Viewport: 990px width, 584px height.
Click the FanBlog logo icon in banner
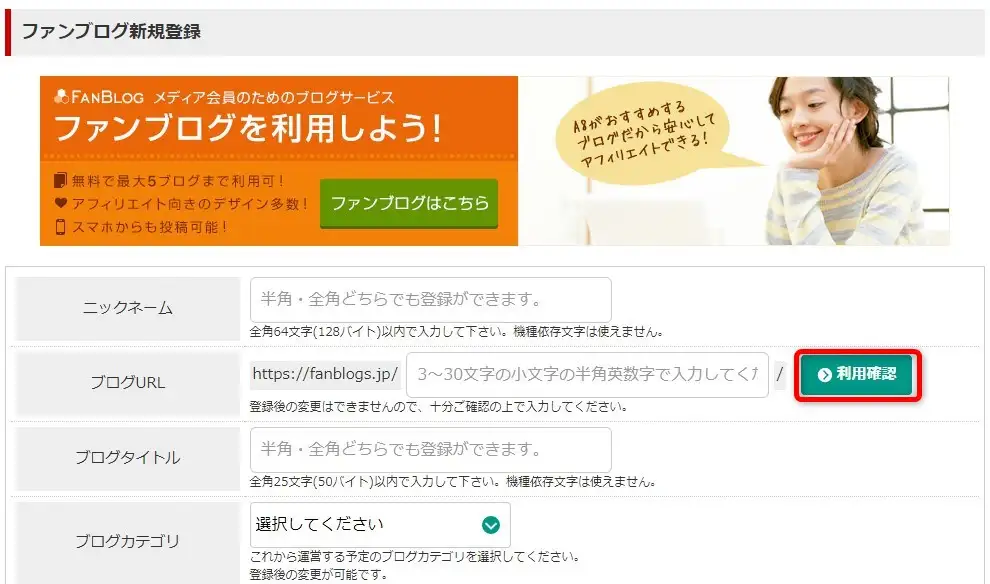click(61, 97)
